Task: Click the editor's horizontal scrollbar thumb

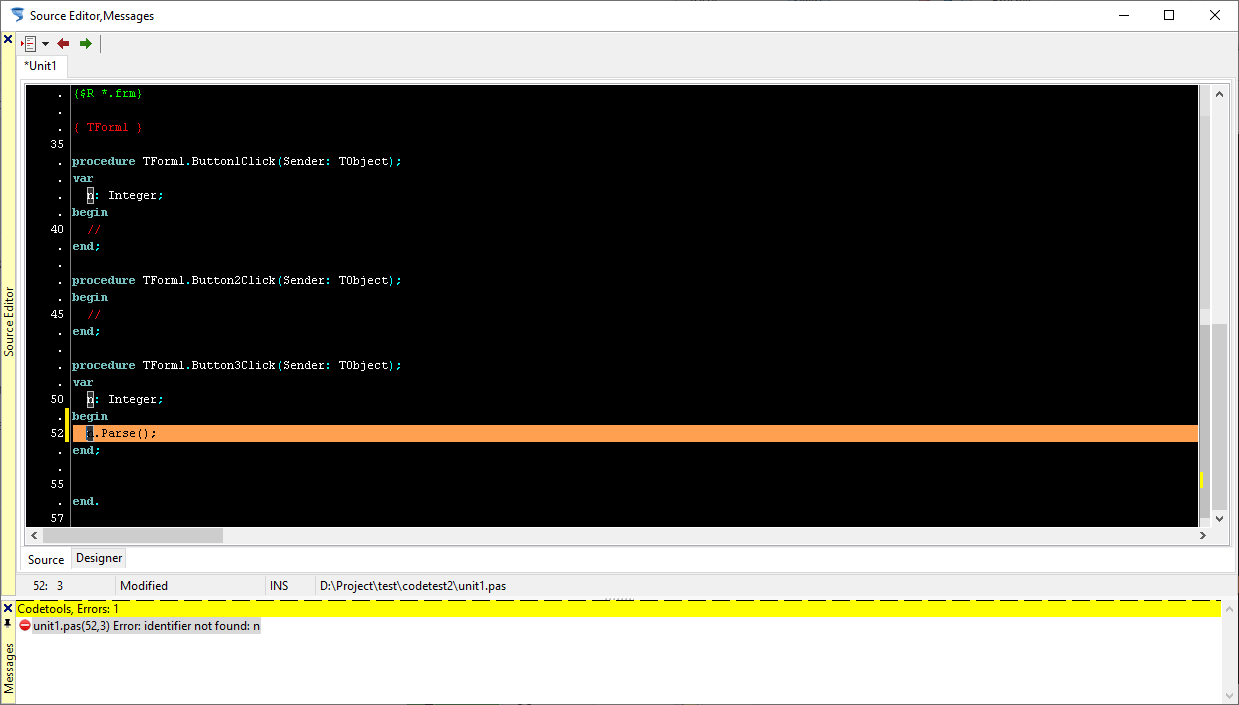Action: click(x=132, y=535)
